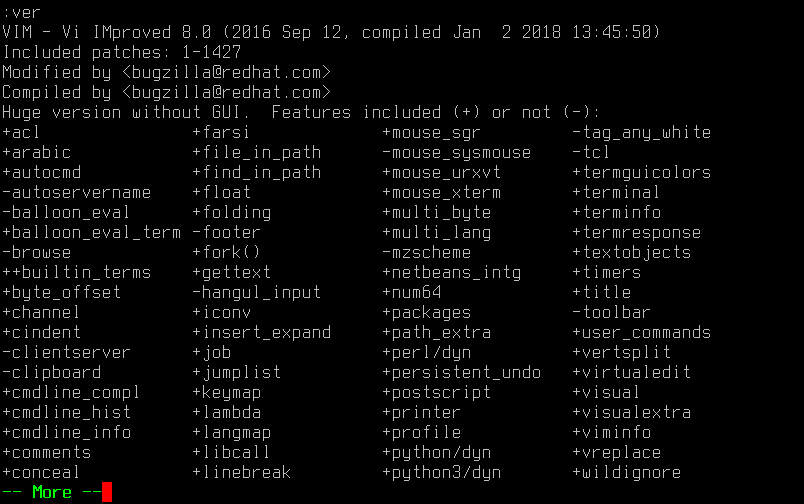Click the "-mouse_sysmouse" feature entry
This screenshot has height=504, width=804.
[x=456, y=152]
